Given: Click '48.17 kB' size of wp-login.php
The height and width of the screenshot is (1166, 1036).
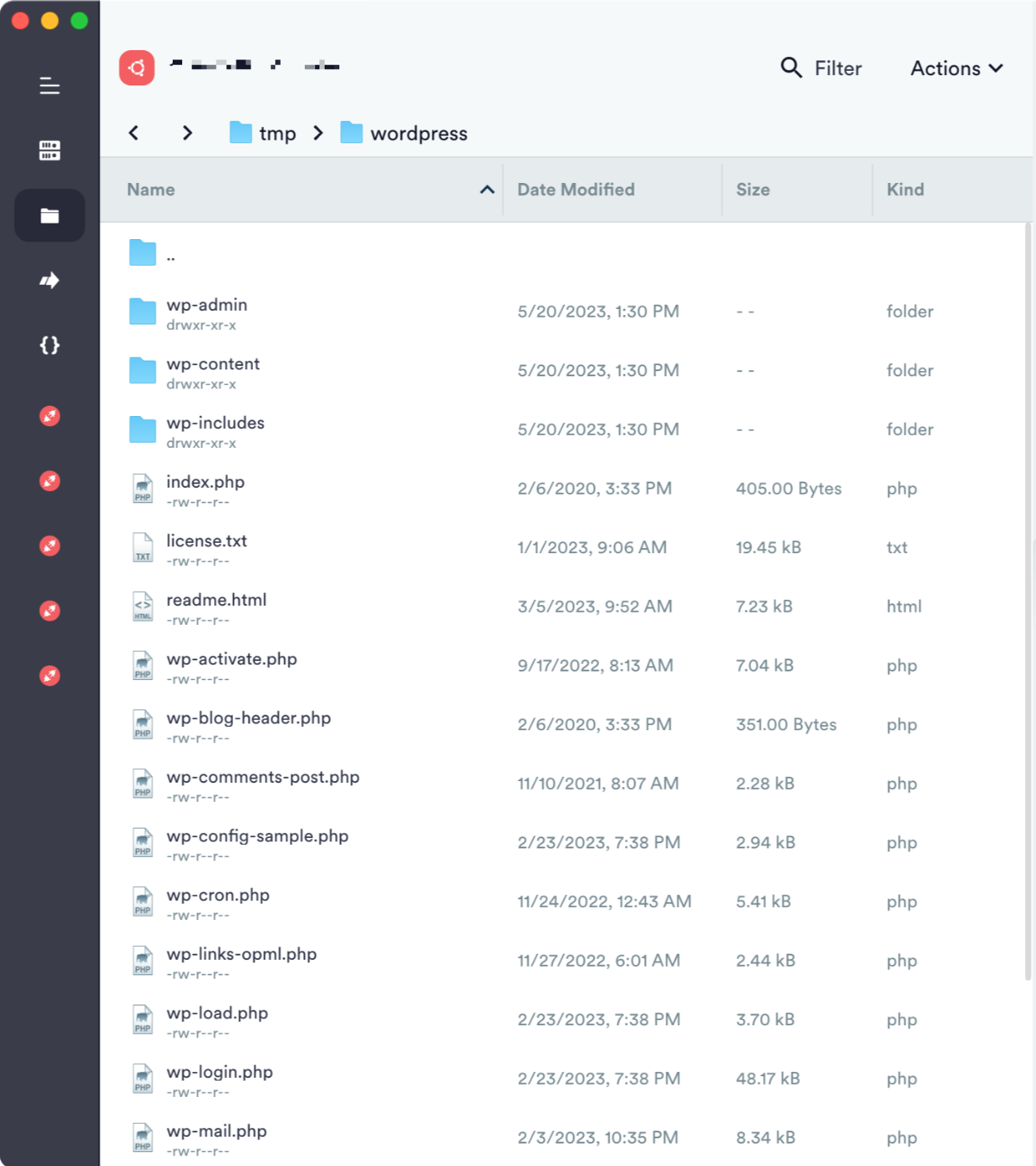Looking at the screenshot, I should [768, 1078].
